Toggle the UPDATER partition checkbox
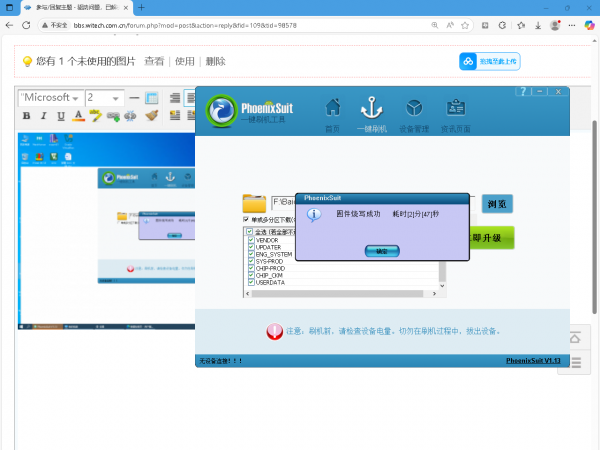 tap(251, 247)
